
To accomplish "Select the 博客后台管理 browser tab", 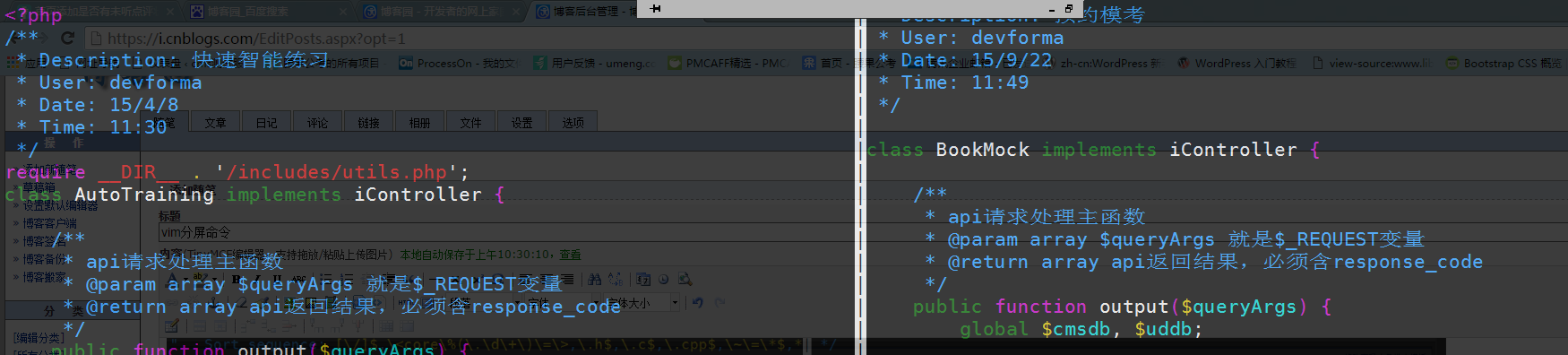I will tap(586, 12).
